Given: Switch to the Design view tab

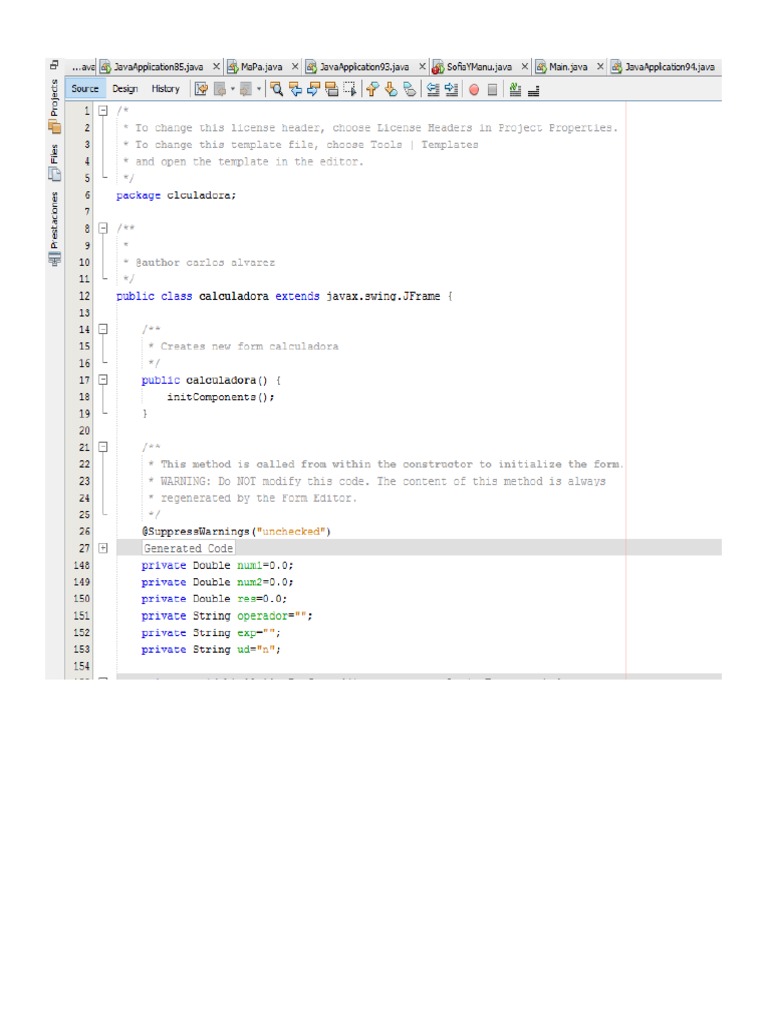Looking at the screenshot, I should [x=125, y=89].
